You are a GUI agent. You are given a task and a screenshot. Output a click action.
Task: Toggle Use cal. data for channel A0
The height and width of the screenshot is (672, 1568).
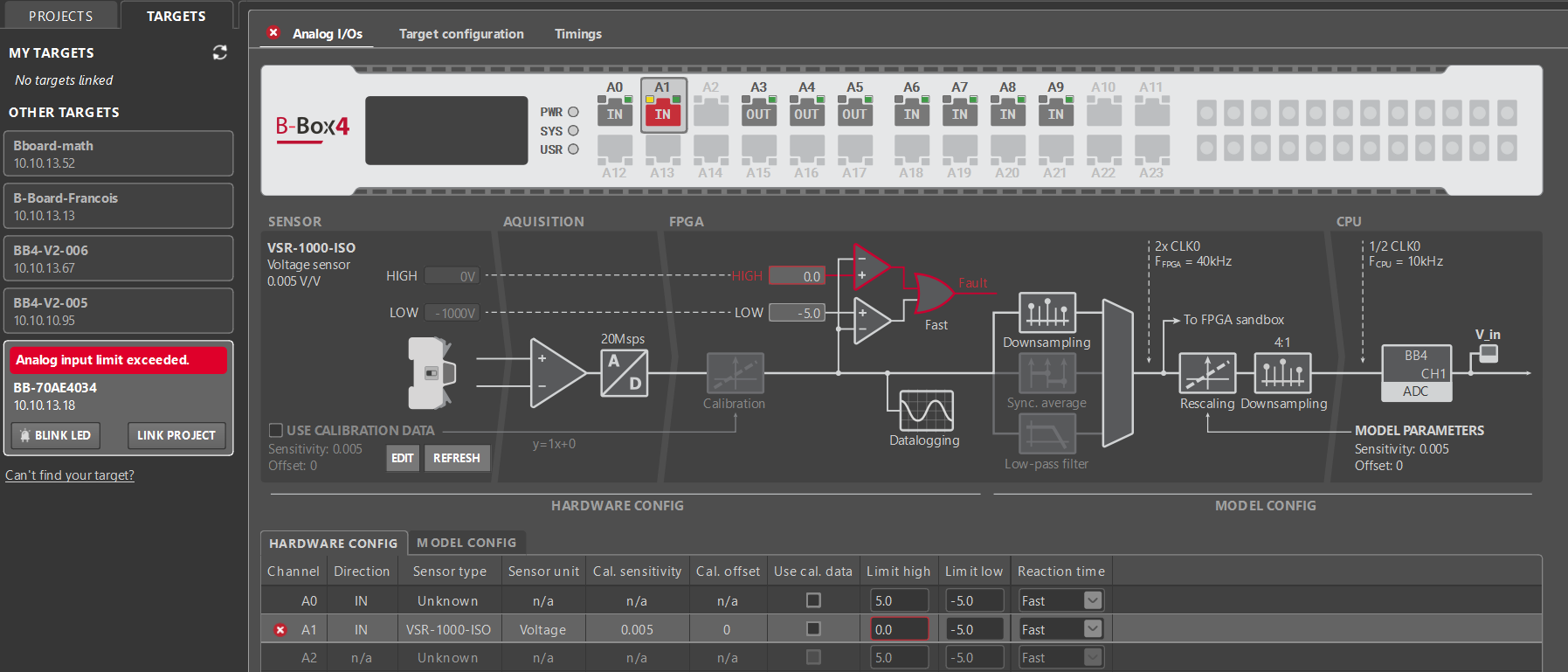(x=813, y=600)
